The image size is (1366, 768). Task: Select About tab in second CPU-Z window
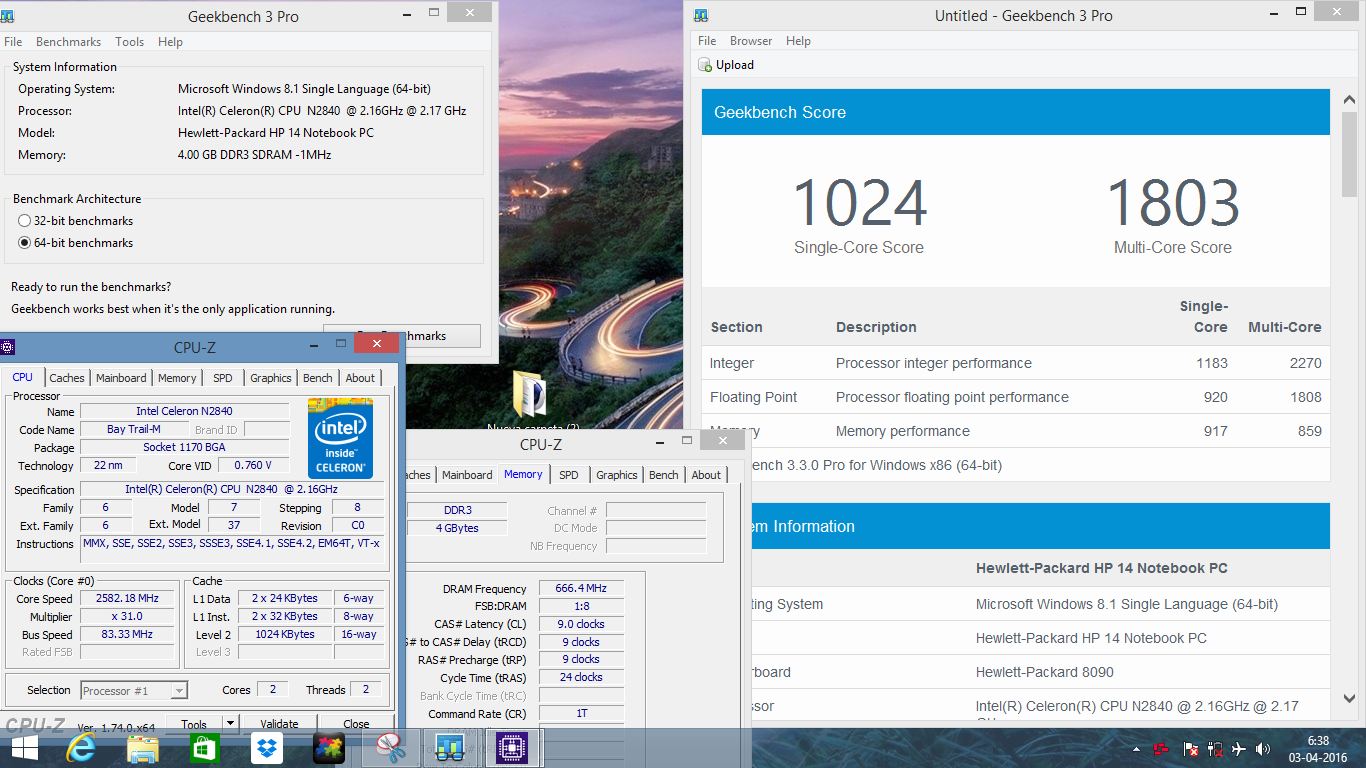point(706,475)
